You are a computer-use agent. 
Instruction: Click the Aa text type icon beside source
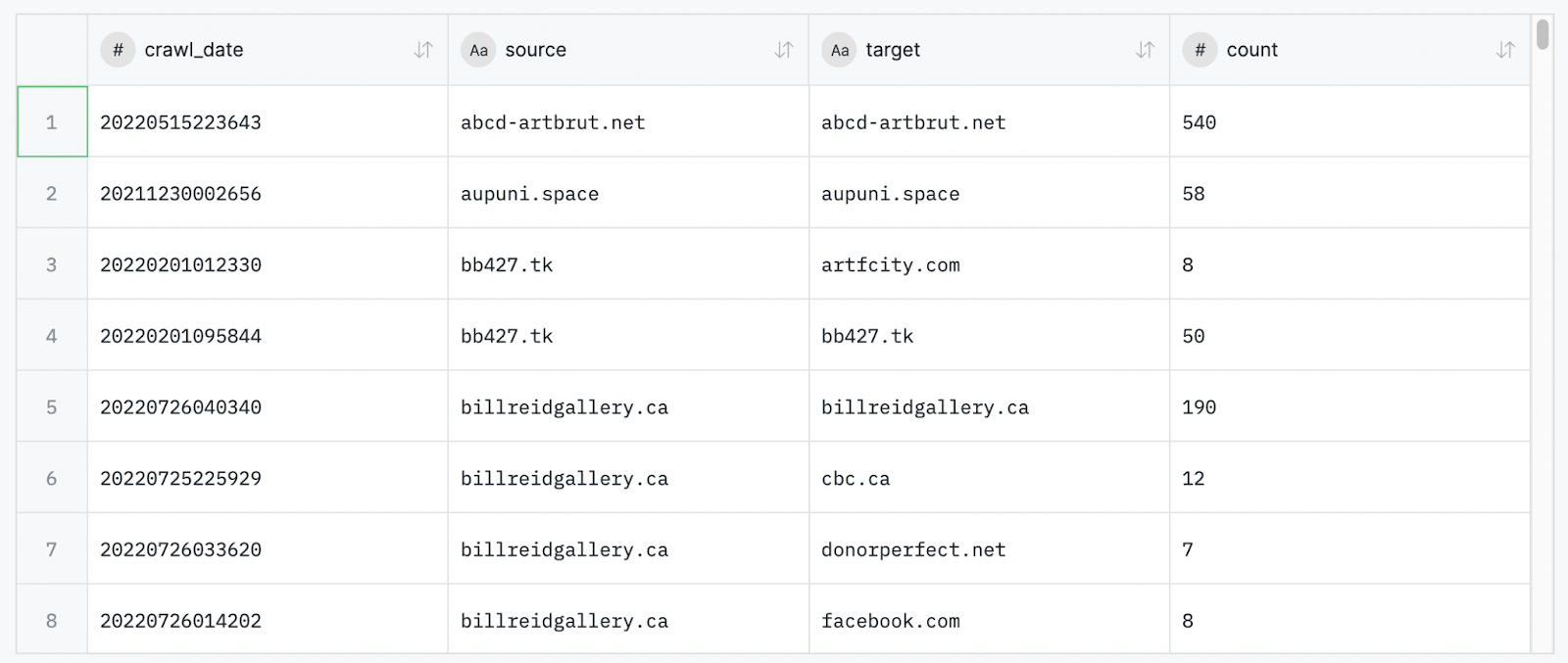[478, 50]
